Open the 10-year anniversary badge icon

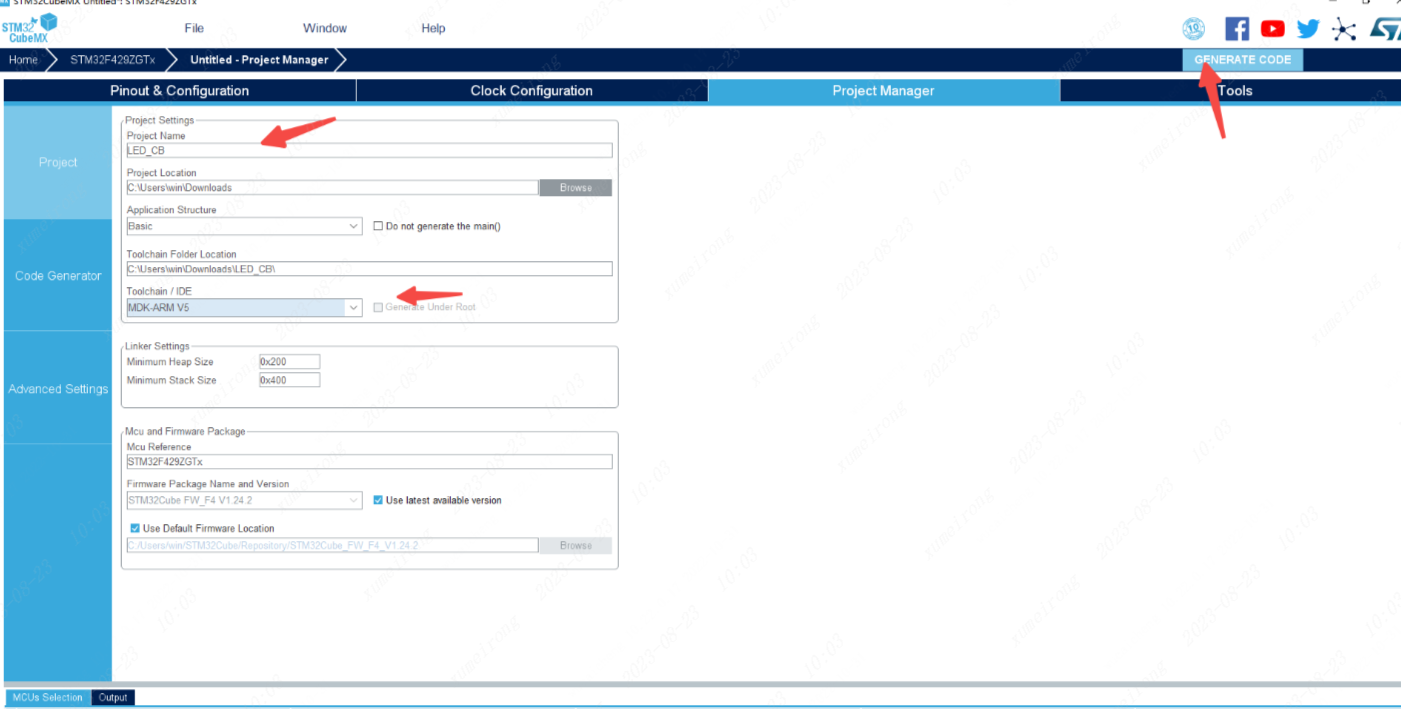(x=1193, y=28)
